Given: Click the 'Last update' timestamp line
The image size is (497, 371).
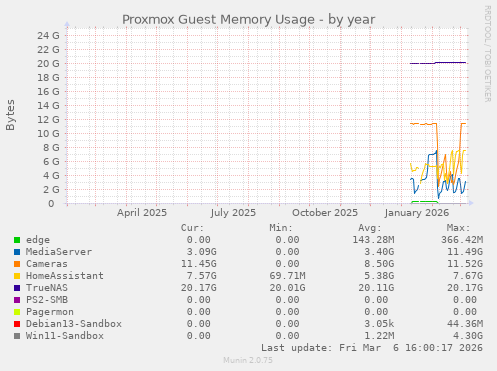Looking at the screenshot, I should point(372,348).
